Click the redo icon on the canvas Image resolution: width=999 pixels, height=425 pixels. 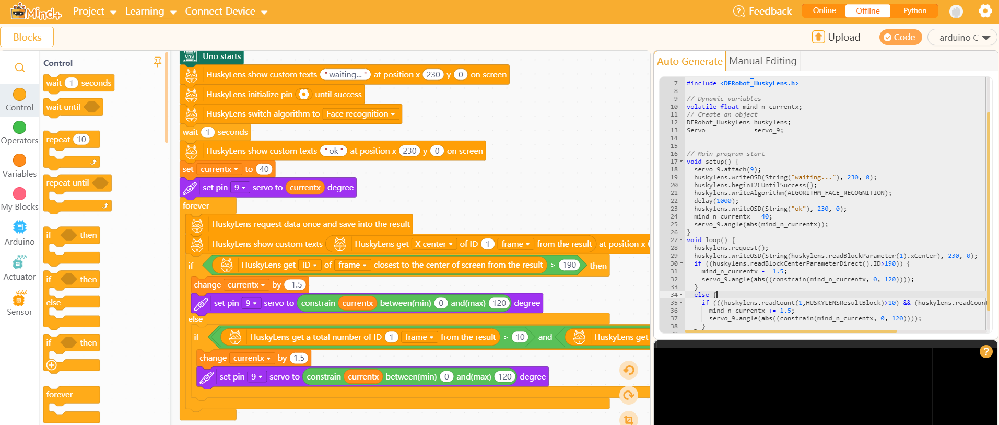click(628, 396)
